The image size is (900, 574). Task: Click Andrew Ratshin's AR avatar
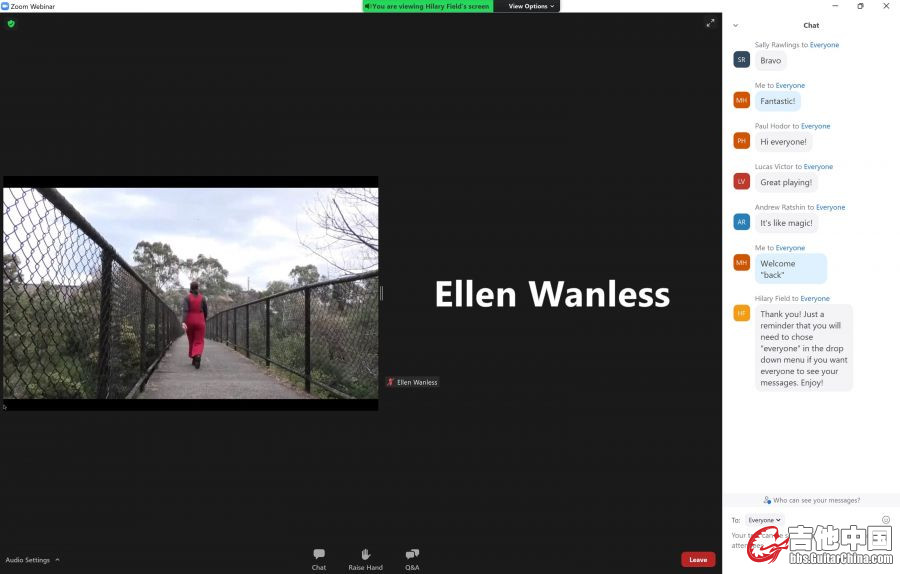pos(741,222)
